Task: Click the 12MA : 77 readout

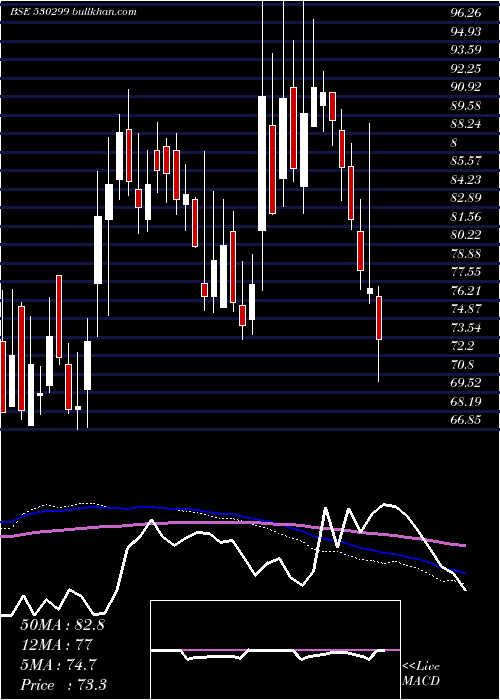Action: point(56,645)
